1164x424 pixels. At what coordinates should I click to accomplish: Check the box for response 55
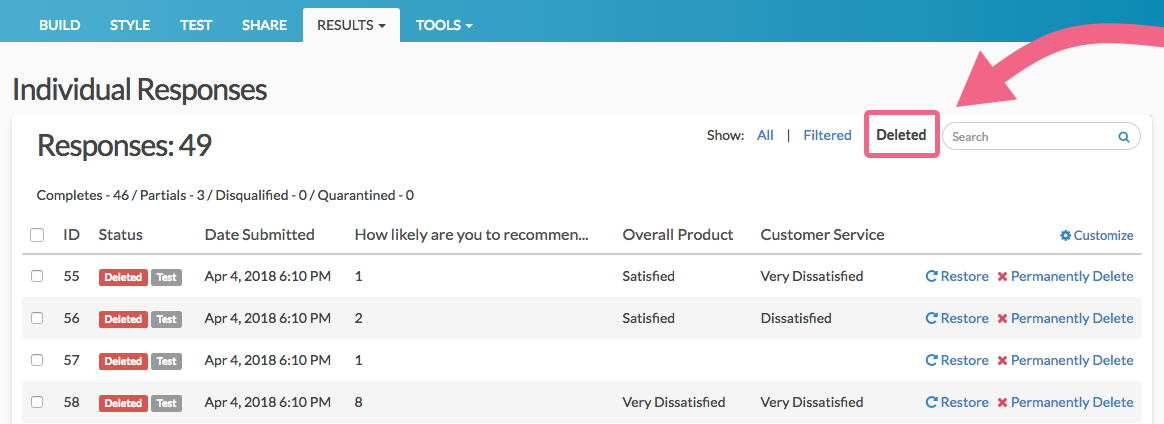[x=37, y=277]
